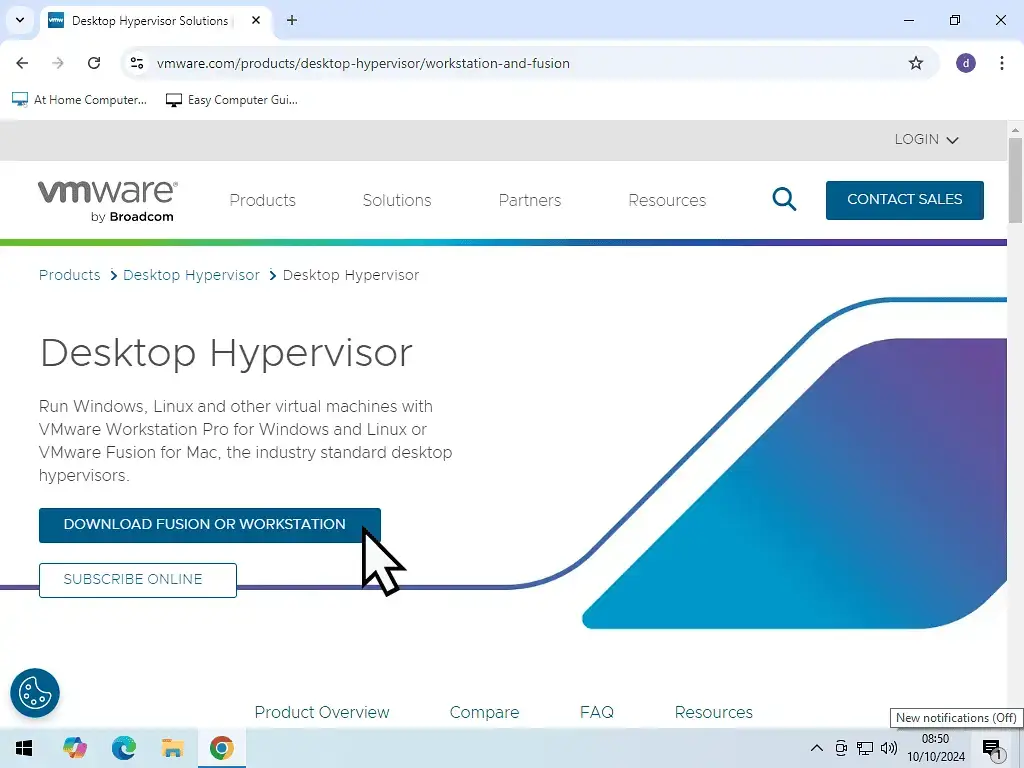The width and height of the screenshot is (1024, 768).
Task: Click the CONTACT SALES button
Action: tap(904, 200)
